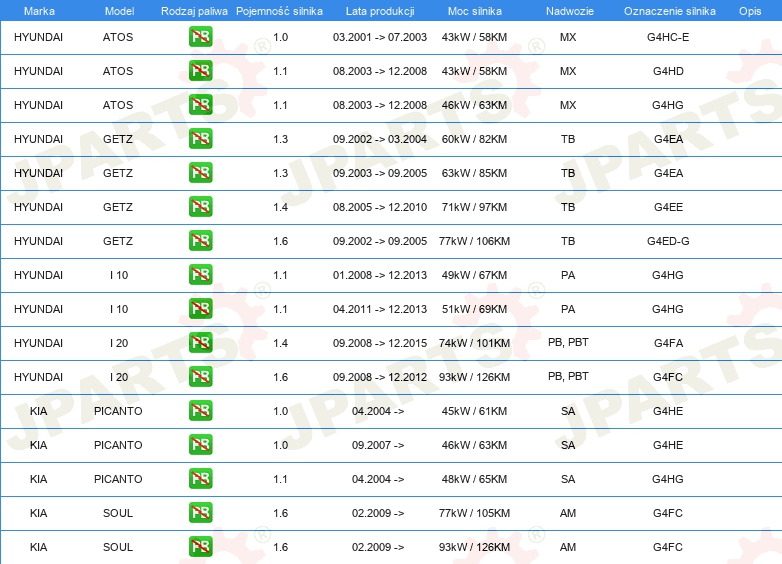
Task: Click power value 45kW / 61KM
Action: pyautogui.click(x=474, y=411)
